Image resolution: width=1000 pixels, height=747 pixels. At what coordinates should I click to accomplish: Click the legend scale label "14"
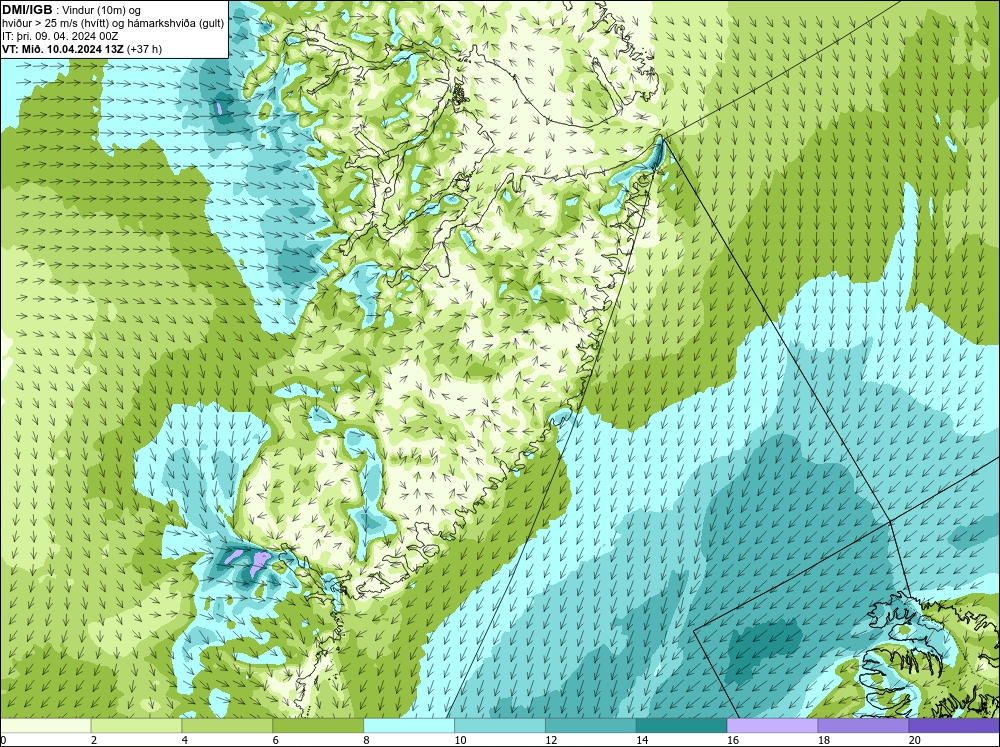(x=642, y=740)
